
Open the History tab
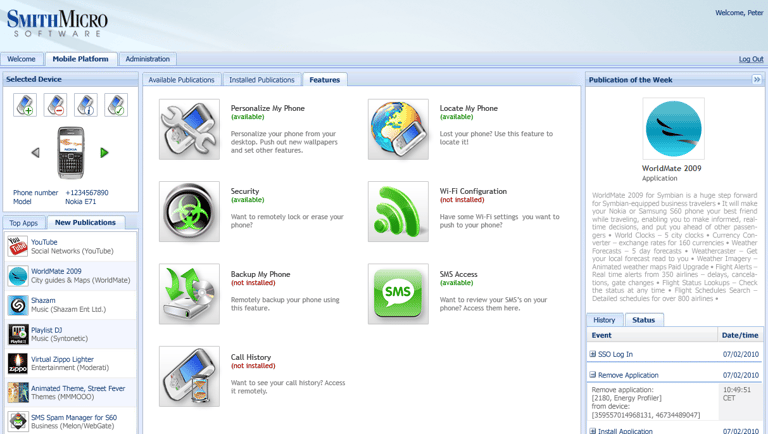604,320
